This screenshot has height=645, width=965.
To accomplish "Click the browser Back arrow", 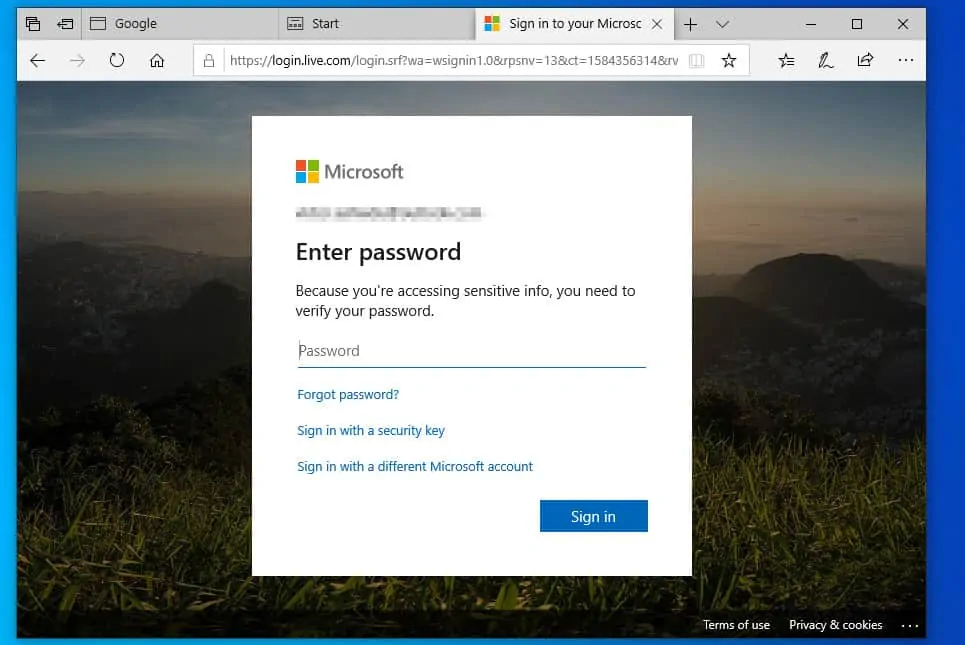I will (38, 61).
